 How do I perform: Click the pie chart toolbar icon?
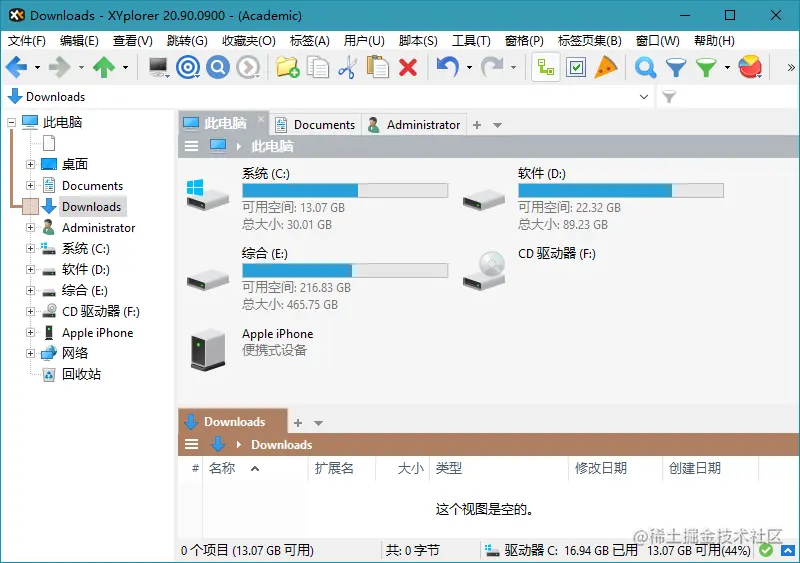(750, 67)
